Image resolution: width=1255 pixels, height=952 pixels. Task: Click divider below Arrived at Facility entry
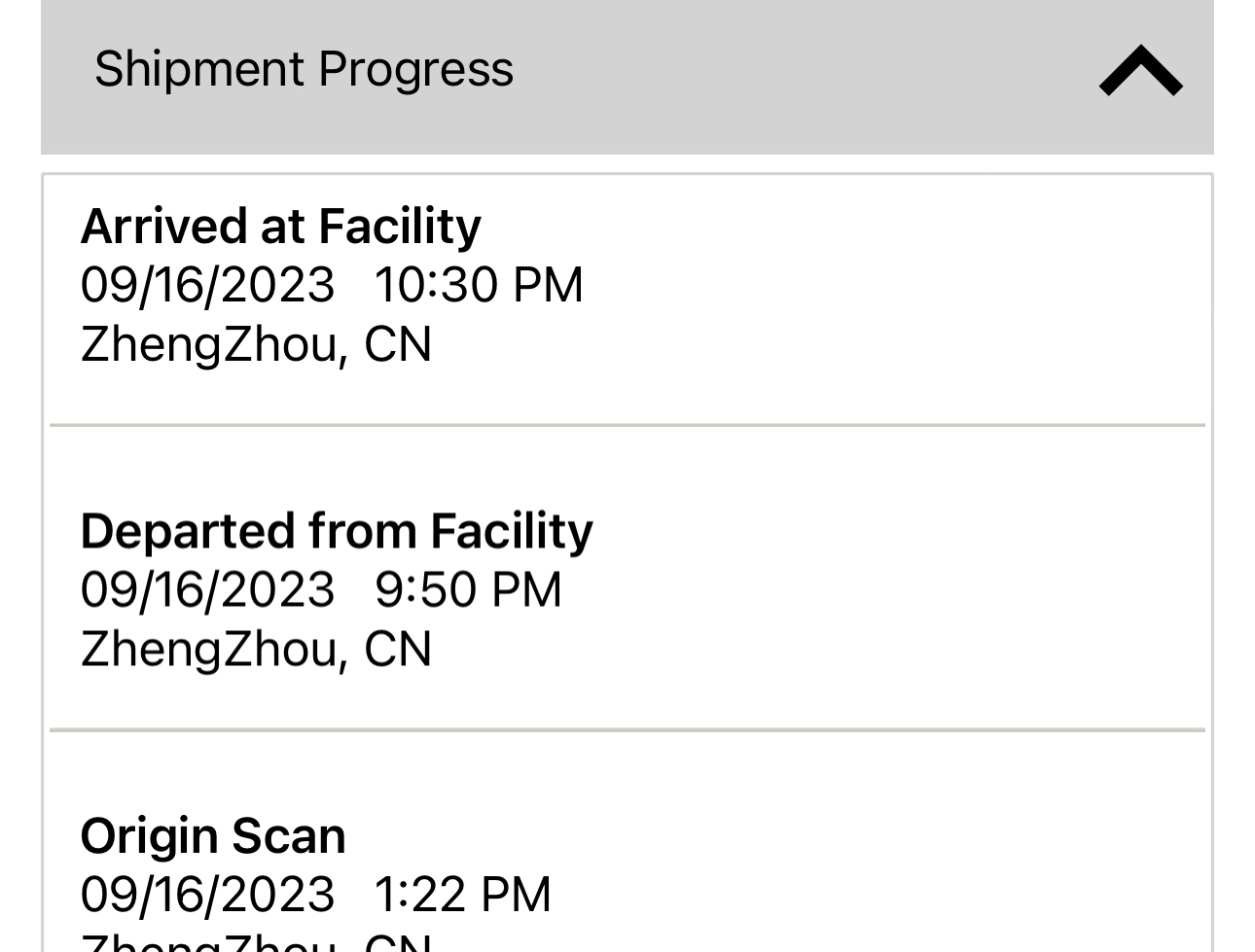(627, 425)
